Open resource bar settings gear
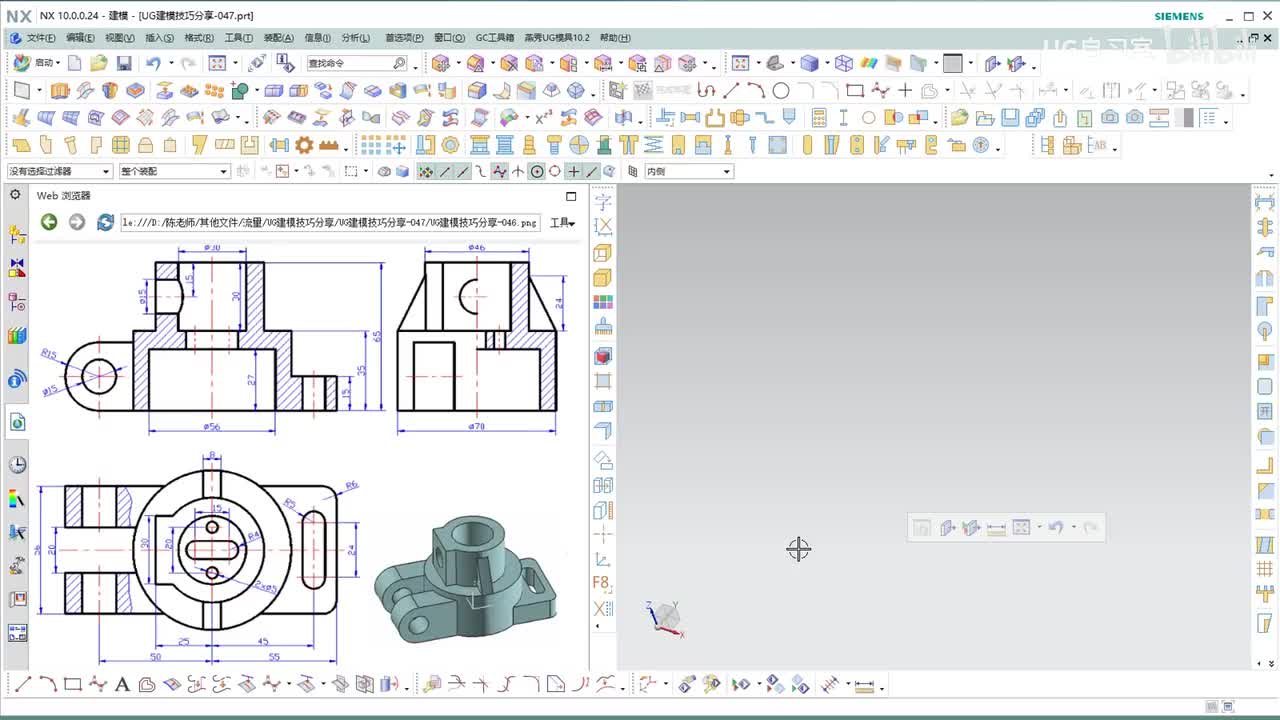1280x720 pixels. pyautogui.click(x=15, y=195)
